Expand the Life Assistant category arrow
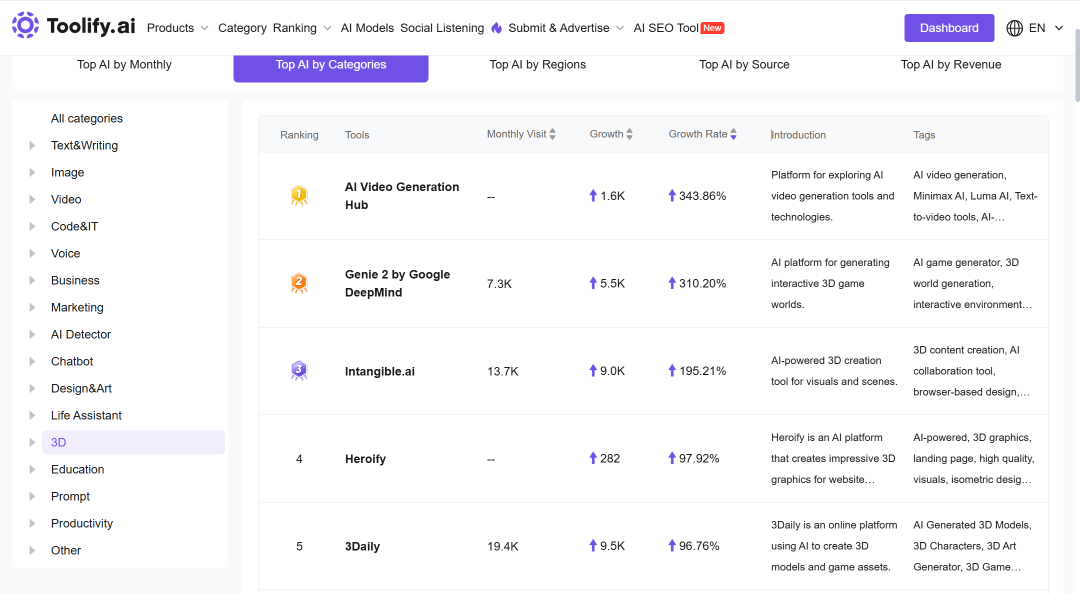 pos(32,416)
